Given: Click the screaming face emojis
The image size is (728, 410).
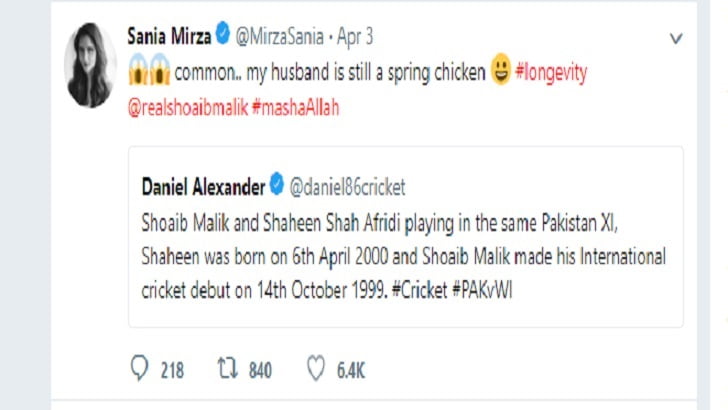Looking at the screenshot, I should coord(149,72).
